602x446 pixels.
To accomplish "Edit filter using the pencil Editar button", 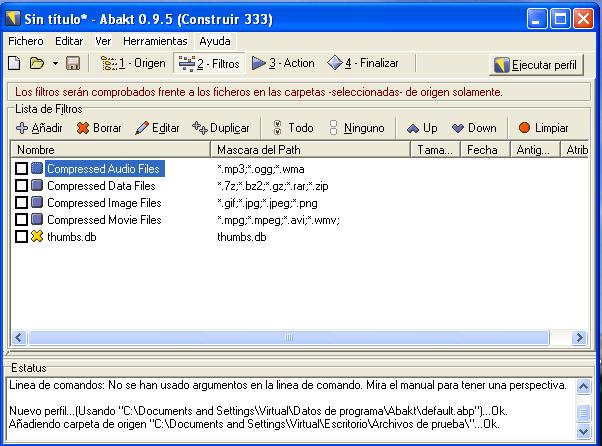I will tap(157, 128).
